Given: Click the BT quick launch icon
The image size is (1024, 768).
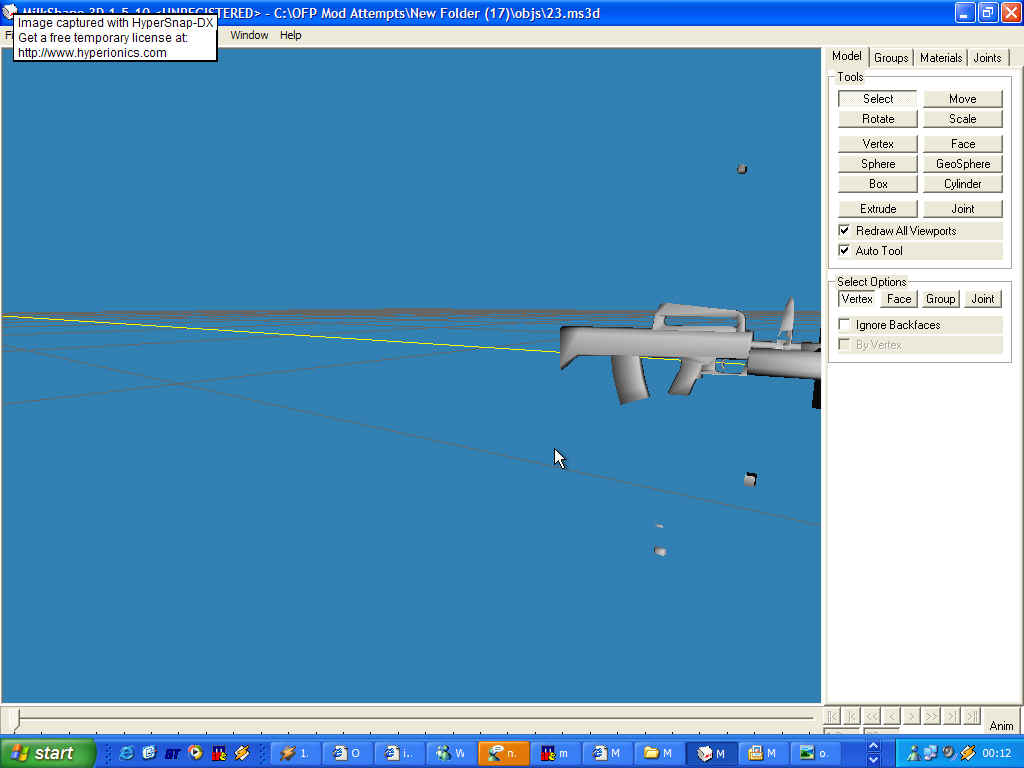Looking at the screenshot, I should click(x=173, y=753).
